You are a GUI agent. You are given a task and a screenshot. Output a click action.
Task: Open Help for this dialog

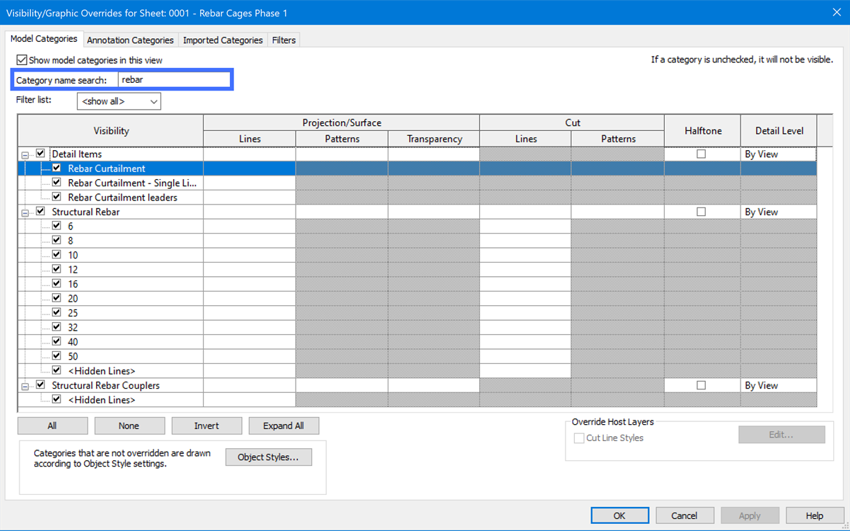[814, 516]
